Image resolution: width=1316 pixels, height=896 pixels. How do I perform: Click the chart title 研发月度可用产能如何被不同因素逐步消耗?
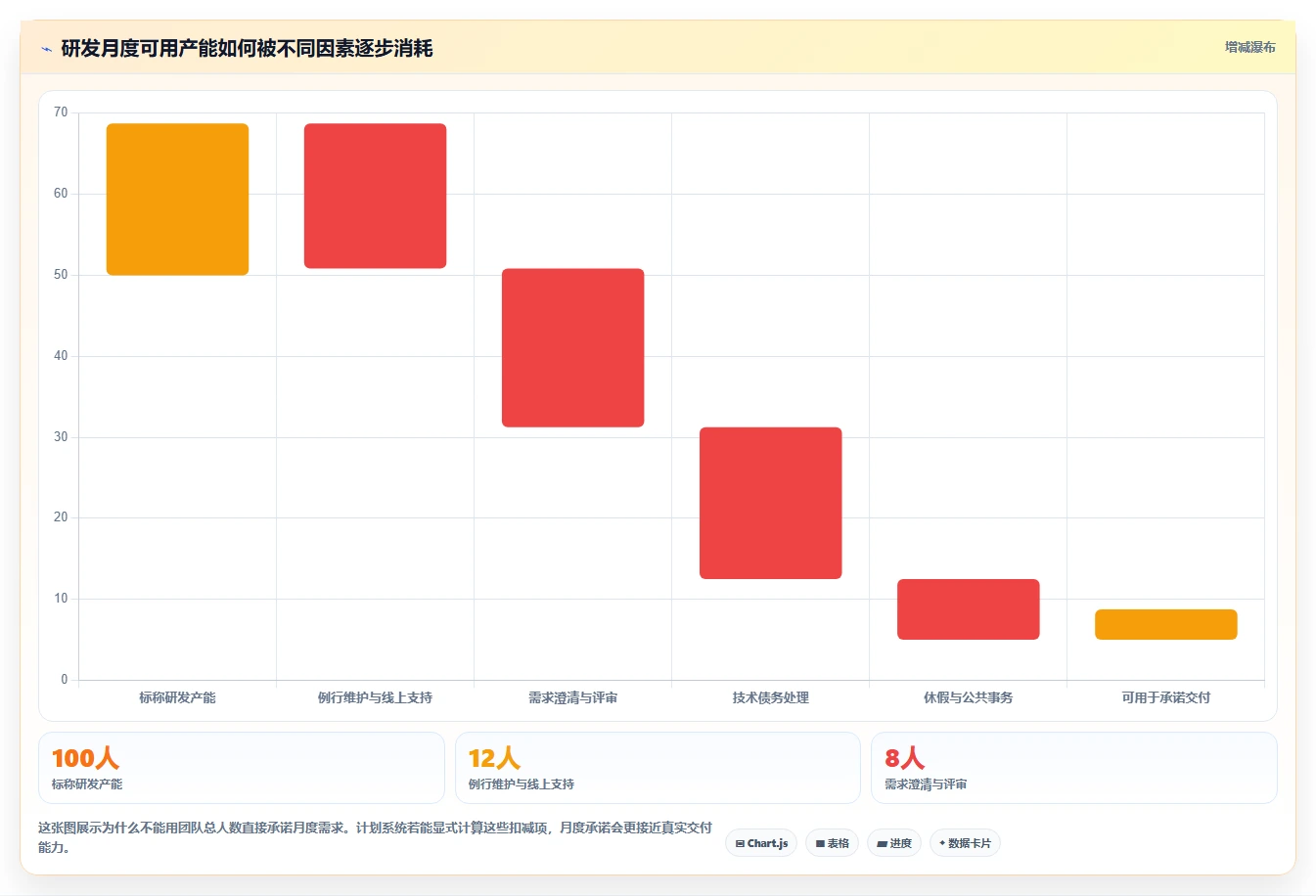tap(247, 49)
